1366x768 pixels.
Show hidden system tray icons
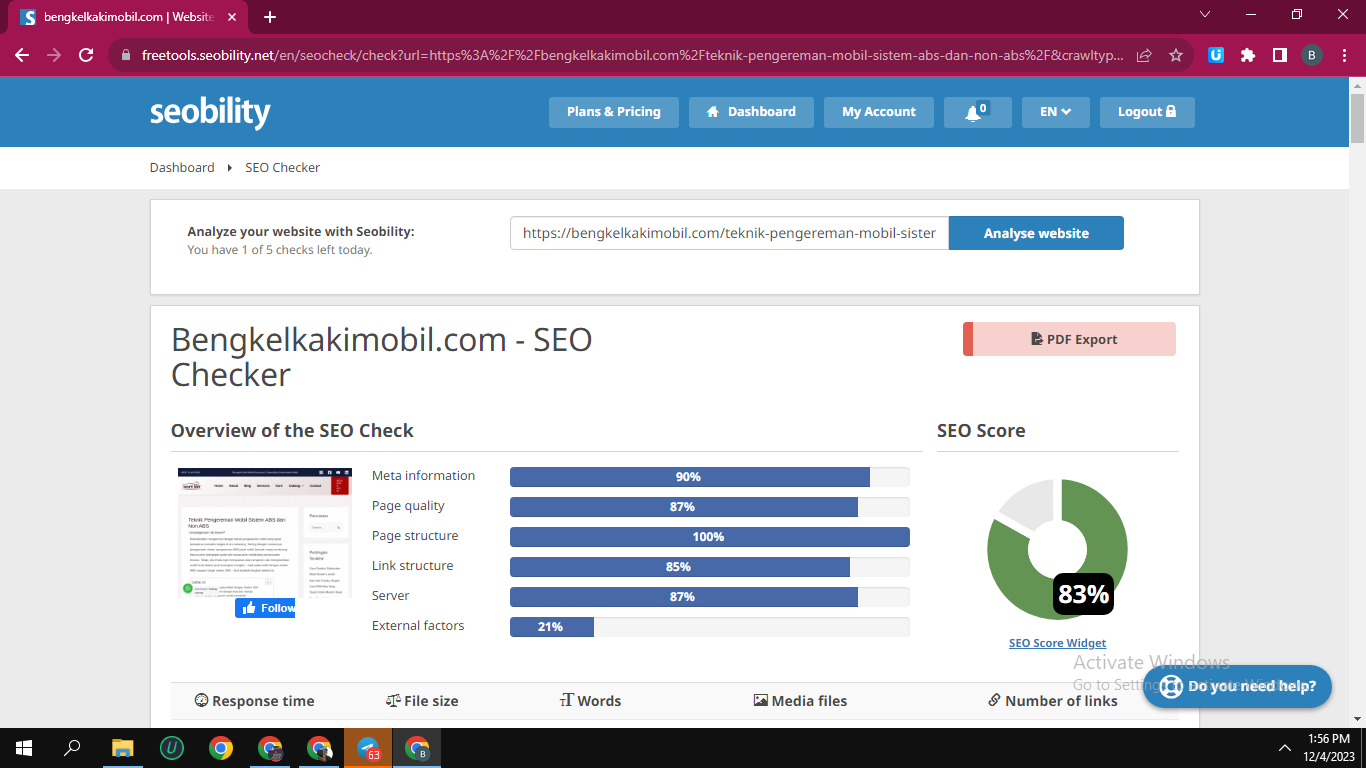pyautogui.click(x=1285, y=748)
